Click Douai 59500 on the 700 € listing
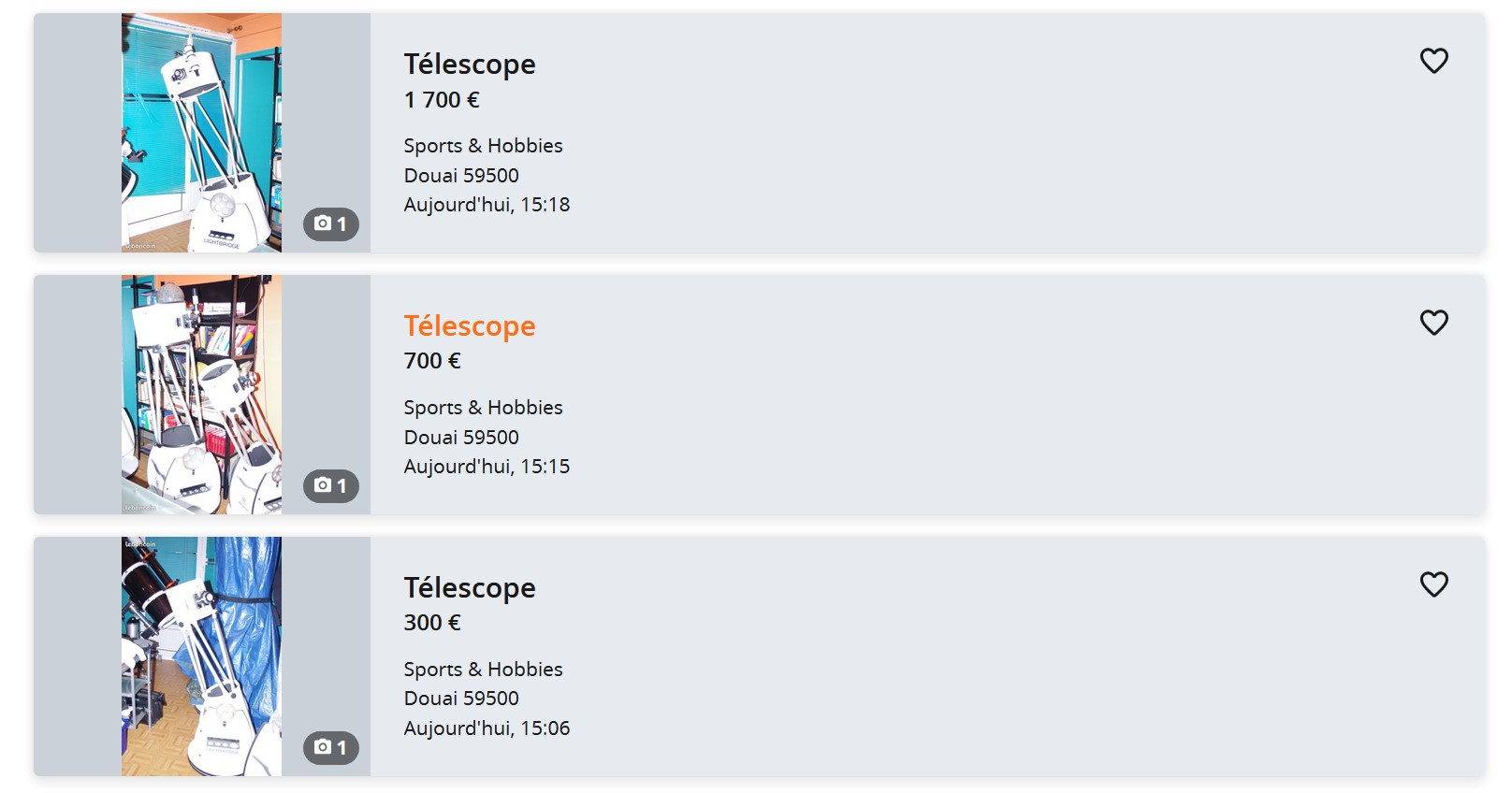The height and width of the screenshot is (793, 1512). coord(461,438)
